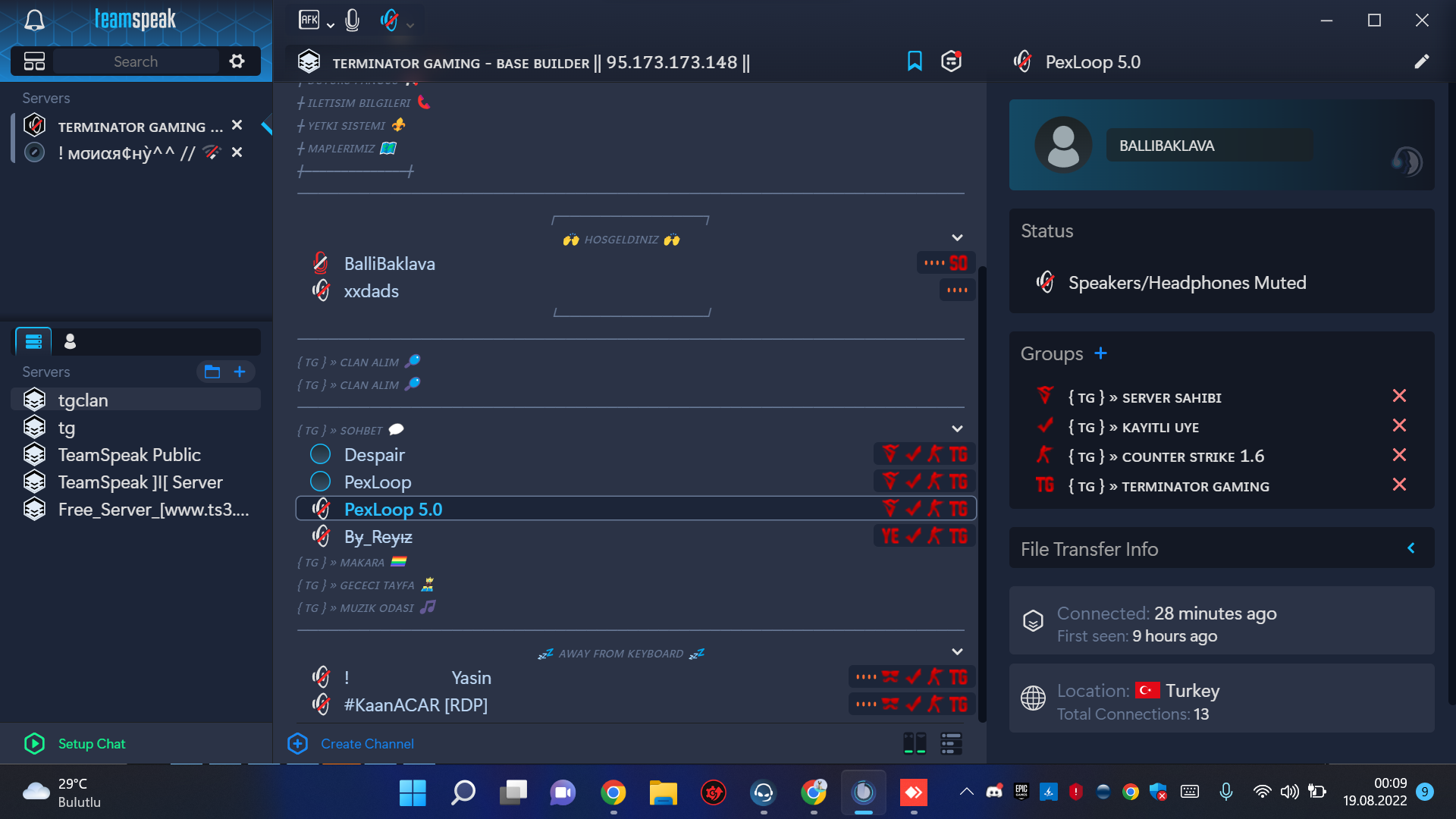The width and height of the screenshot is (1456, 819).
Task: Remove the TERMINATOR GAMING group
Action: click(x=1399, y=485)
